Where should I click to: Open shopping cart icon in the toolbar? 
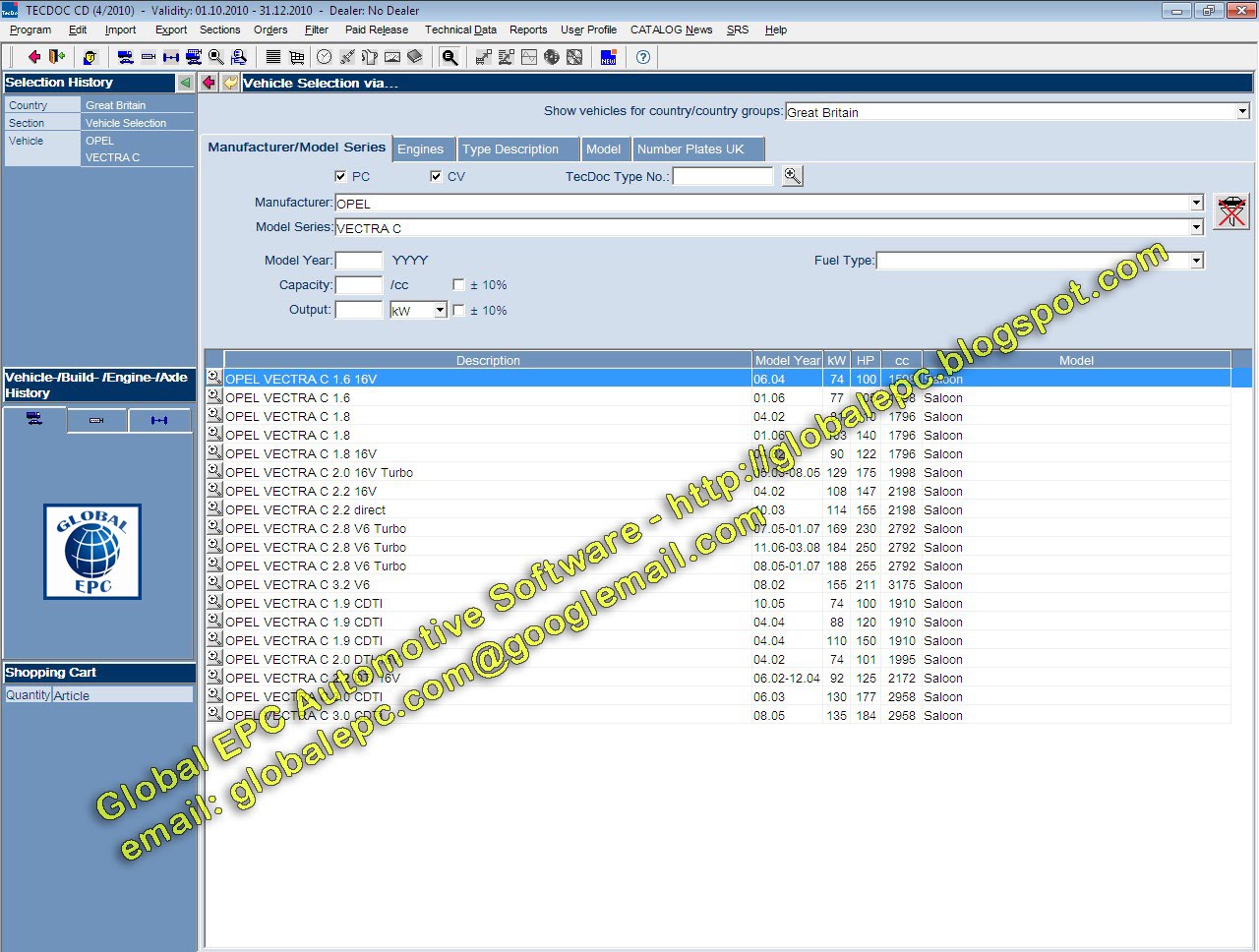(x=296, y=57)
